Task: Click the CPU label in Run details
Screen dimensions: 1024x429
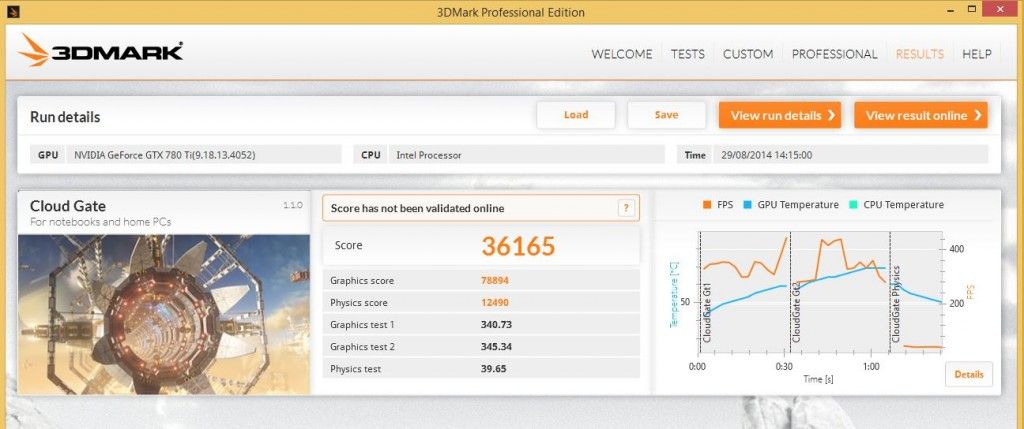Action: (370, 155)
